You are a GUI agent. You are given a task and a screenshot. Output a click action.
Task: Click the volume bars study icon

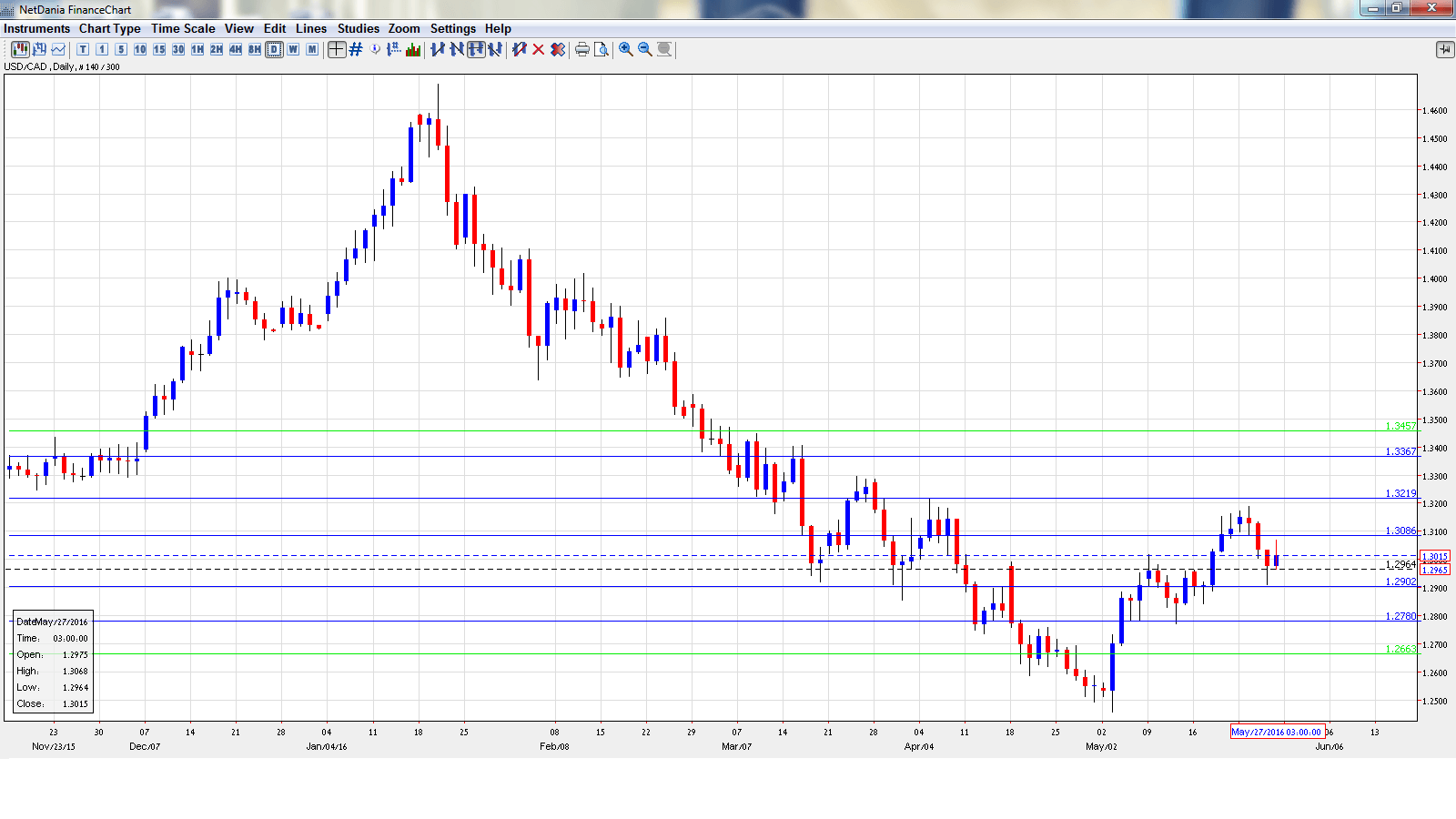(413, 49)
